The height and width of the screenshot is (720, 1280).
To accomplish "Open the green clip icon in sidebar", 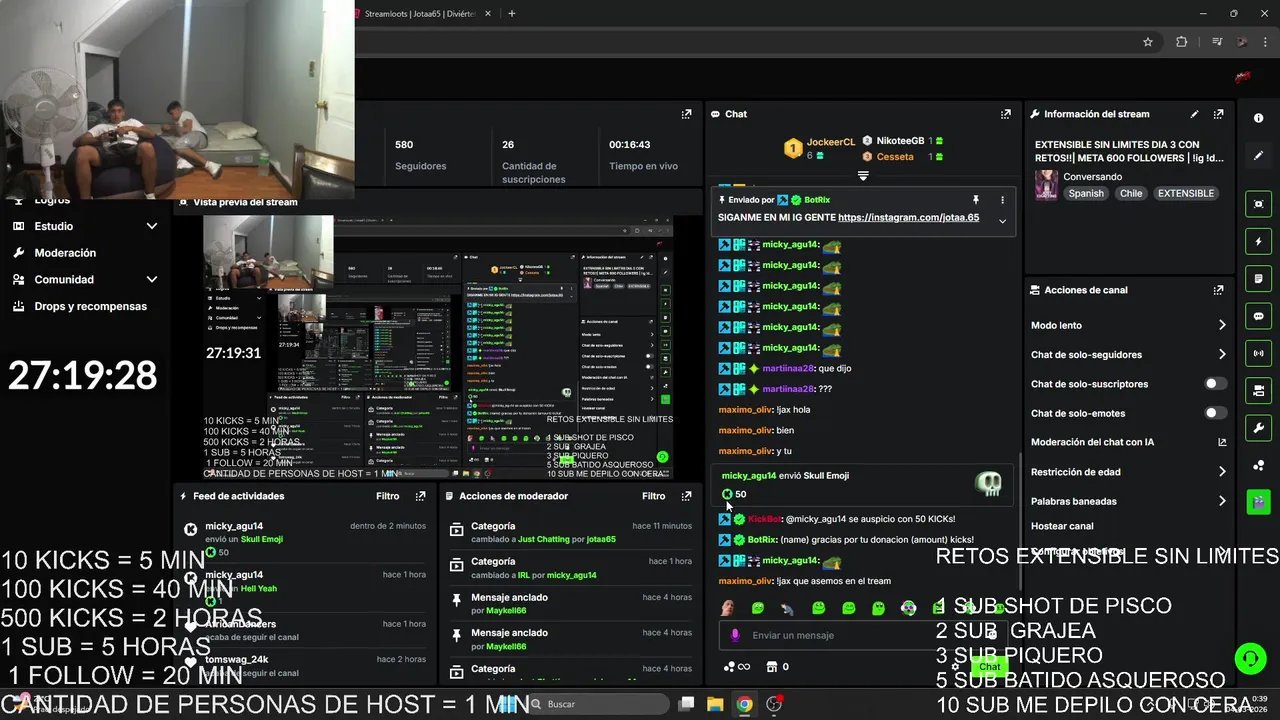I will pos(1258,501).
